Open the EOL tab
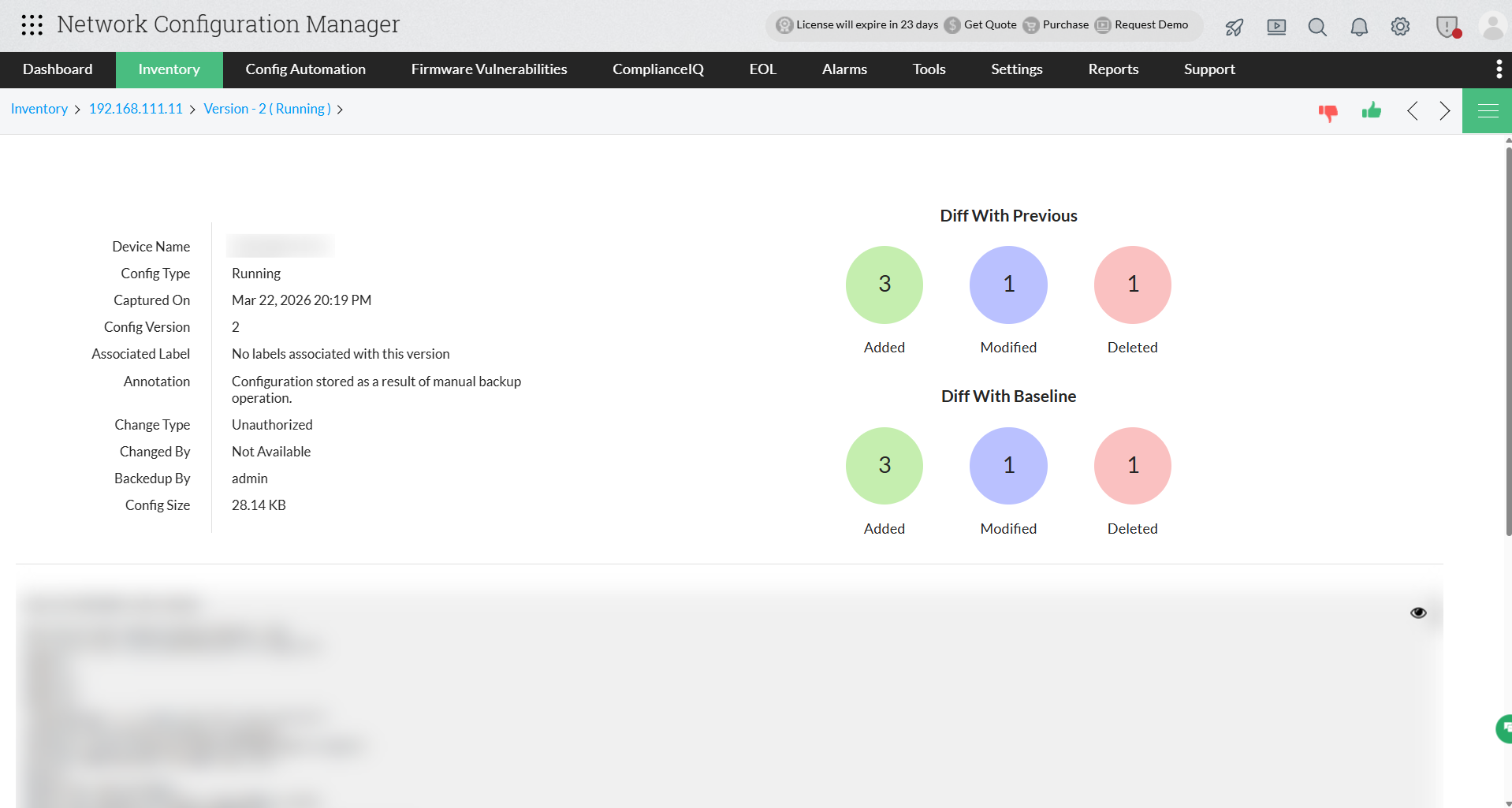Image resolution: width=1512 pixels, height=808 pixels. coord(763,69)
